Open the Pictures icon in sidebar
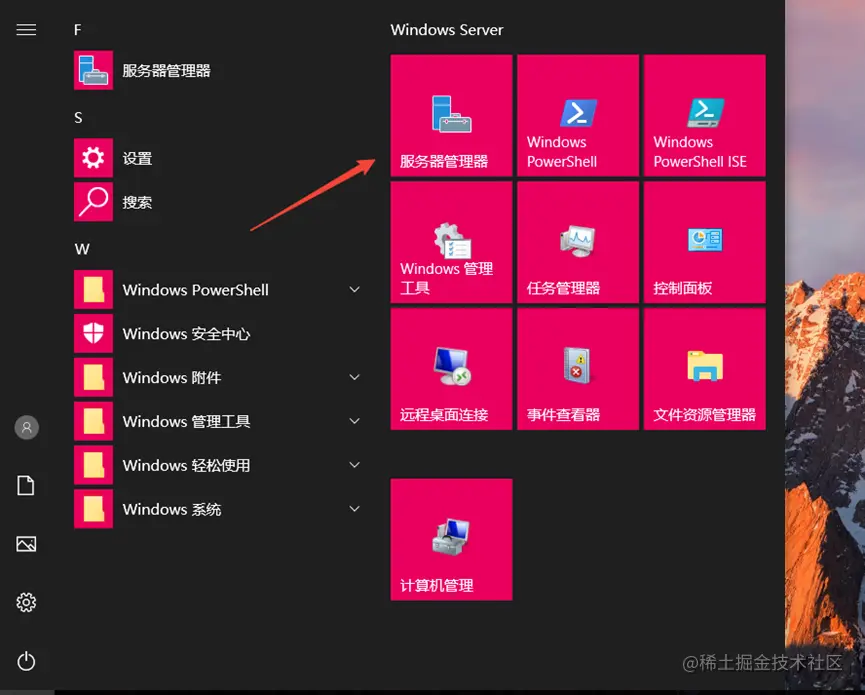 coord(26,544)
